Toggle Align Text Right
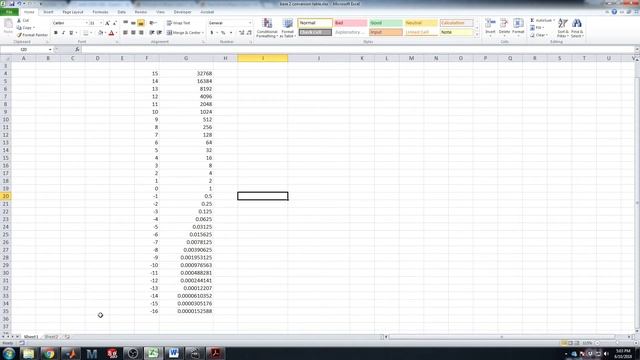Viewport: 640px width, 360px height. coord(141,33)
